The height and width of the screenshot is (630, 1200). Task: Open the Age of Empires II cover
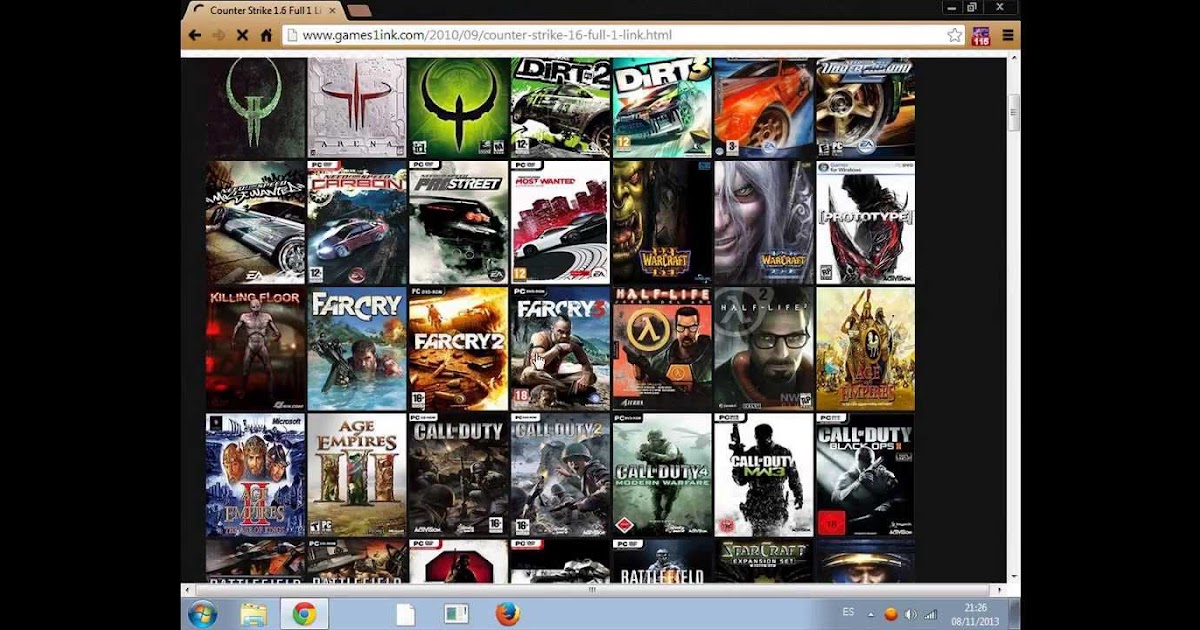(255, 475)
